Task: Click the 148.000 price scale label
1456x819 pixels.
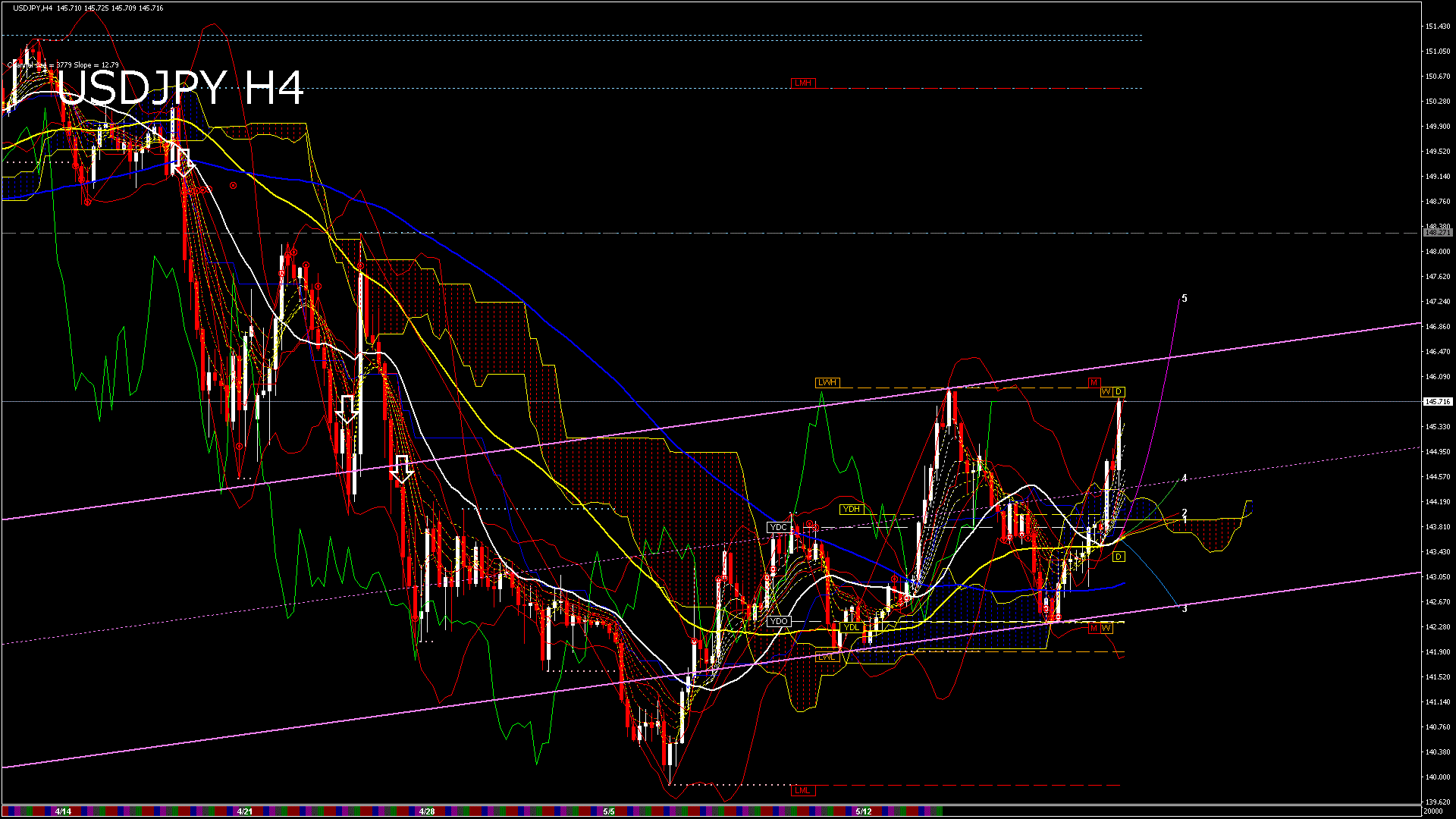Action: (1438, 252)
